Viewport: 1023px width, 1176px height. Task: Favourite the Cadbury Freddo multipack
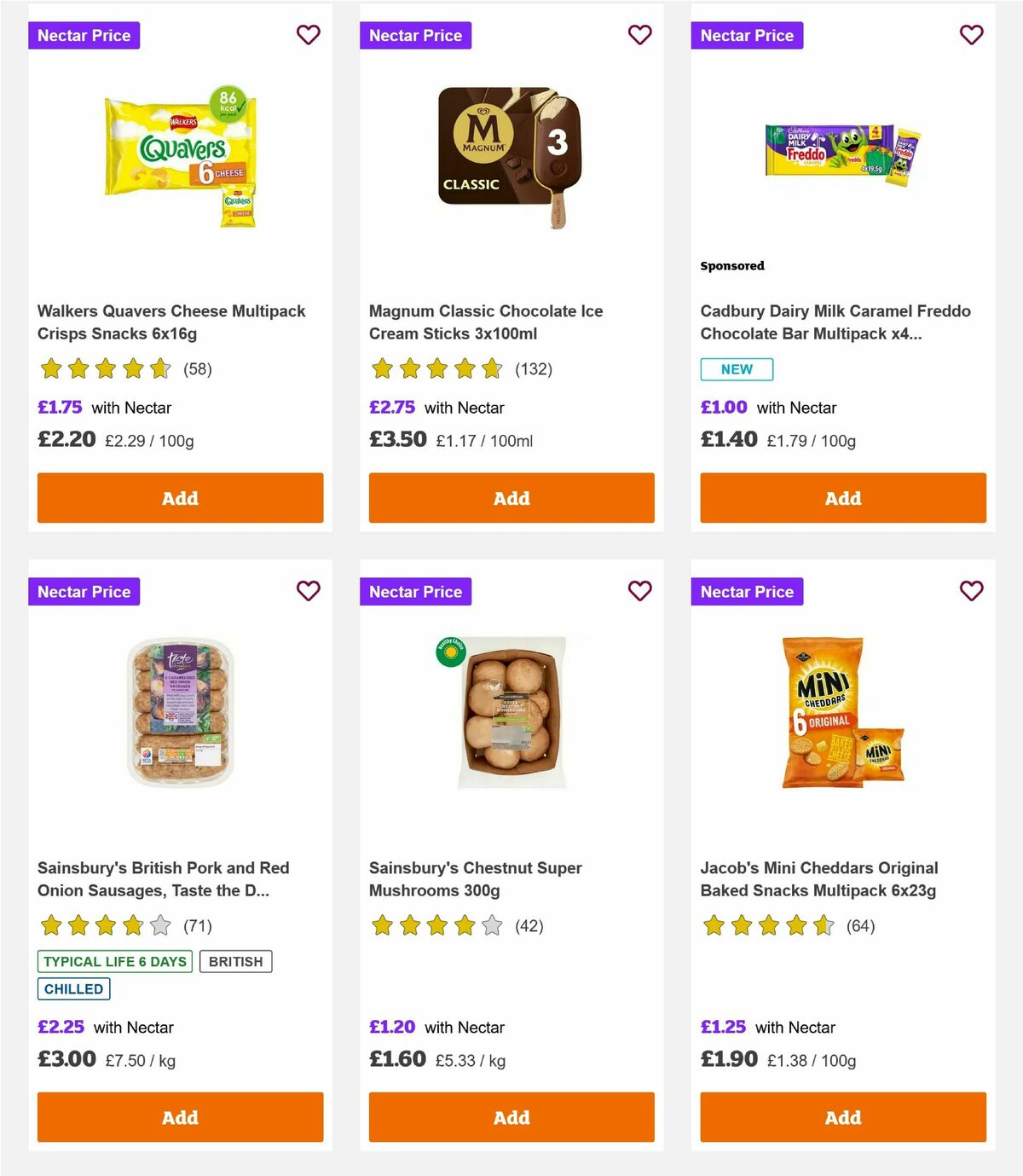[x=971, y=35]
